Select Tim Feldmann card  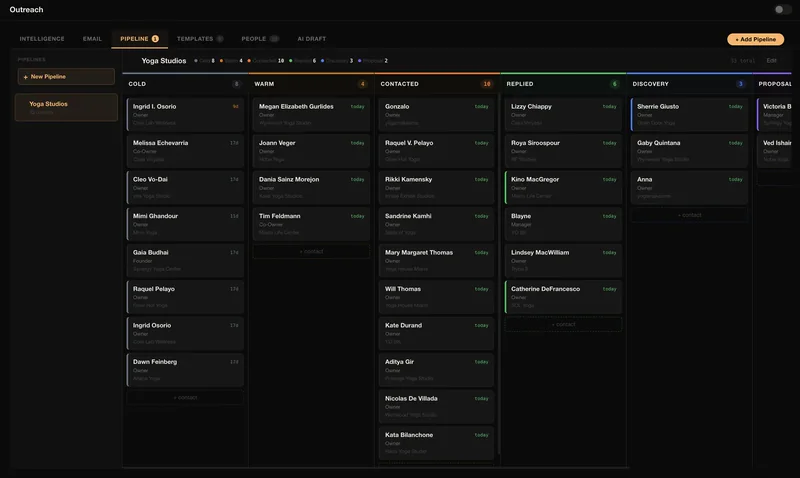[311, 224]
